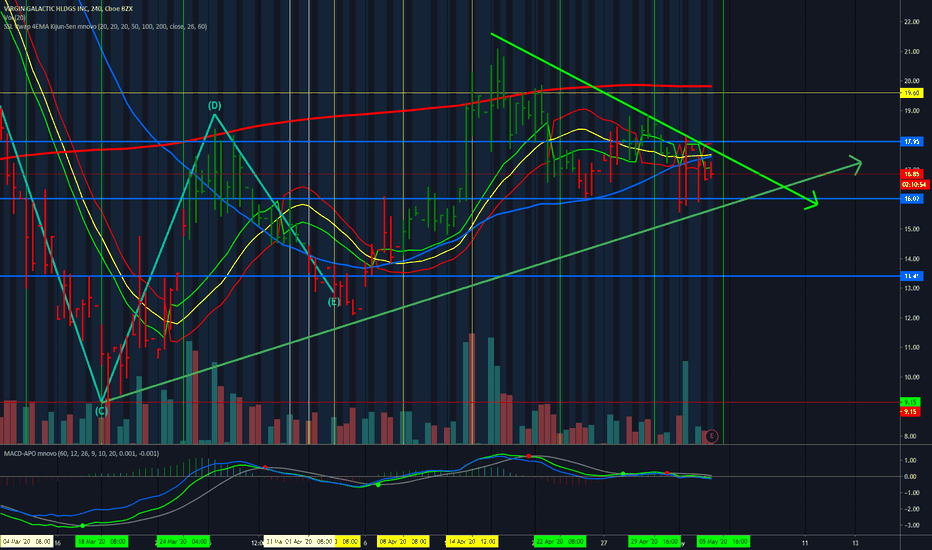Click the 1.00 MACD axis tick
Image resolution: width=932 pixels, height=550 pixels.
click(910, 460)
